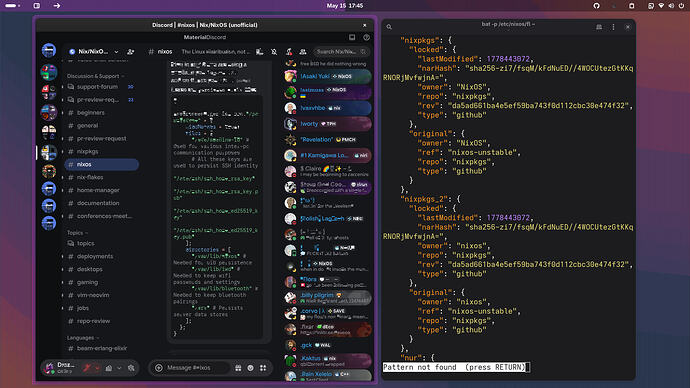690x388 pixels.
Task: Click the help icon in MaterialDiscord title bar
Action: coord(366,37)
